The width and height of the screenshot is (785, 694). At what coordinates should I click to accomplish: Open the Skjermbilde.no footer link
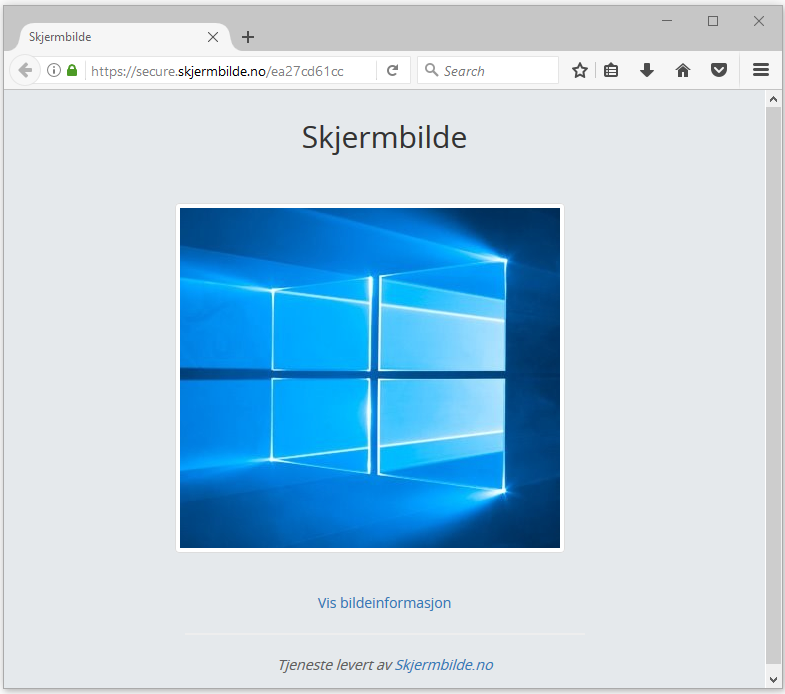(443, 665)
